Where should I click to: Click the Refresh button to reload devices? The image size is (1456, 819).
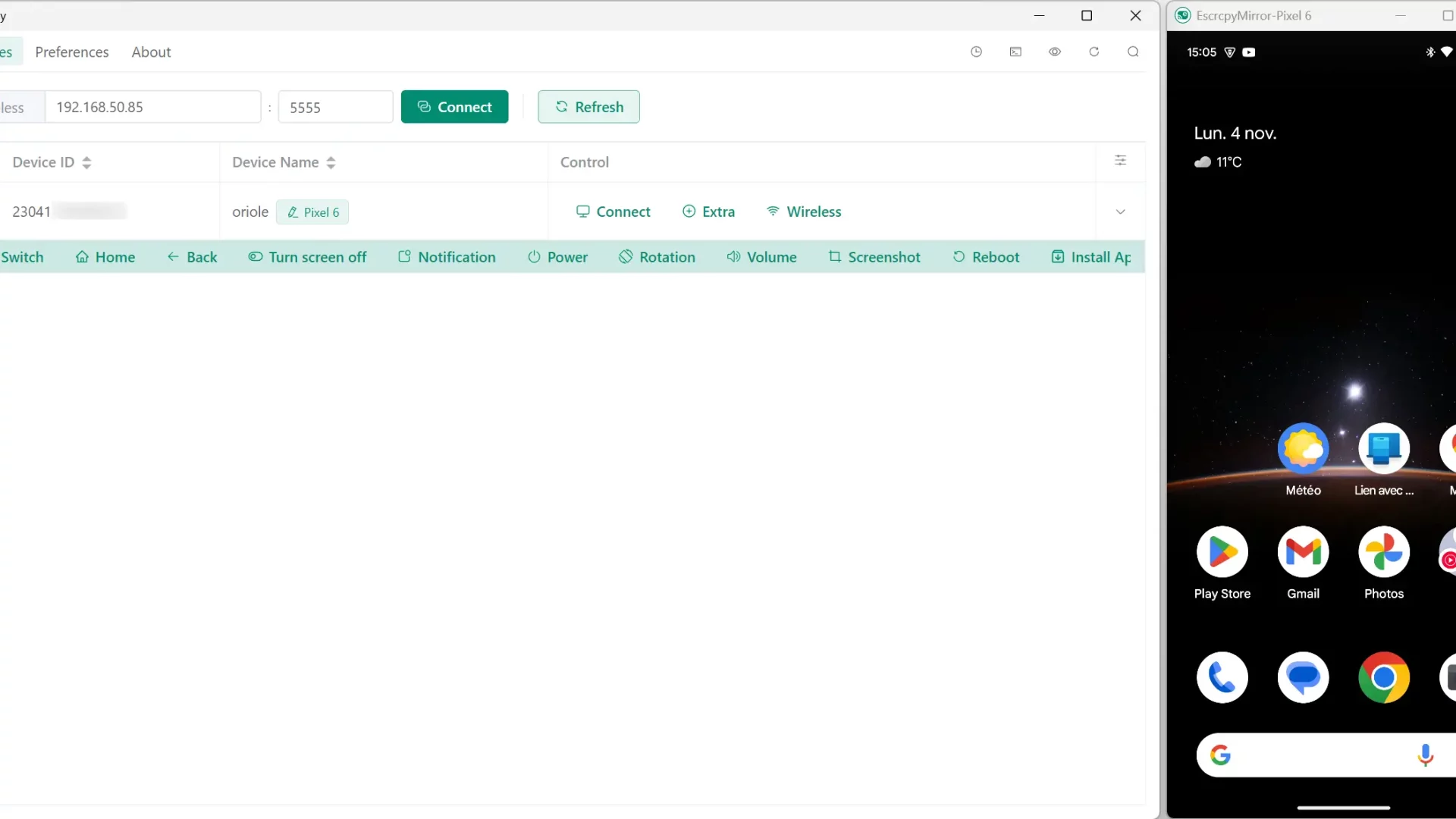point(589,107)
